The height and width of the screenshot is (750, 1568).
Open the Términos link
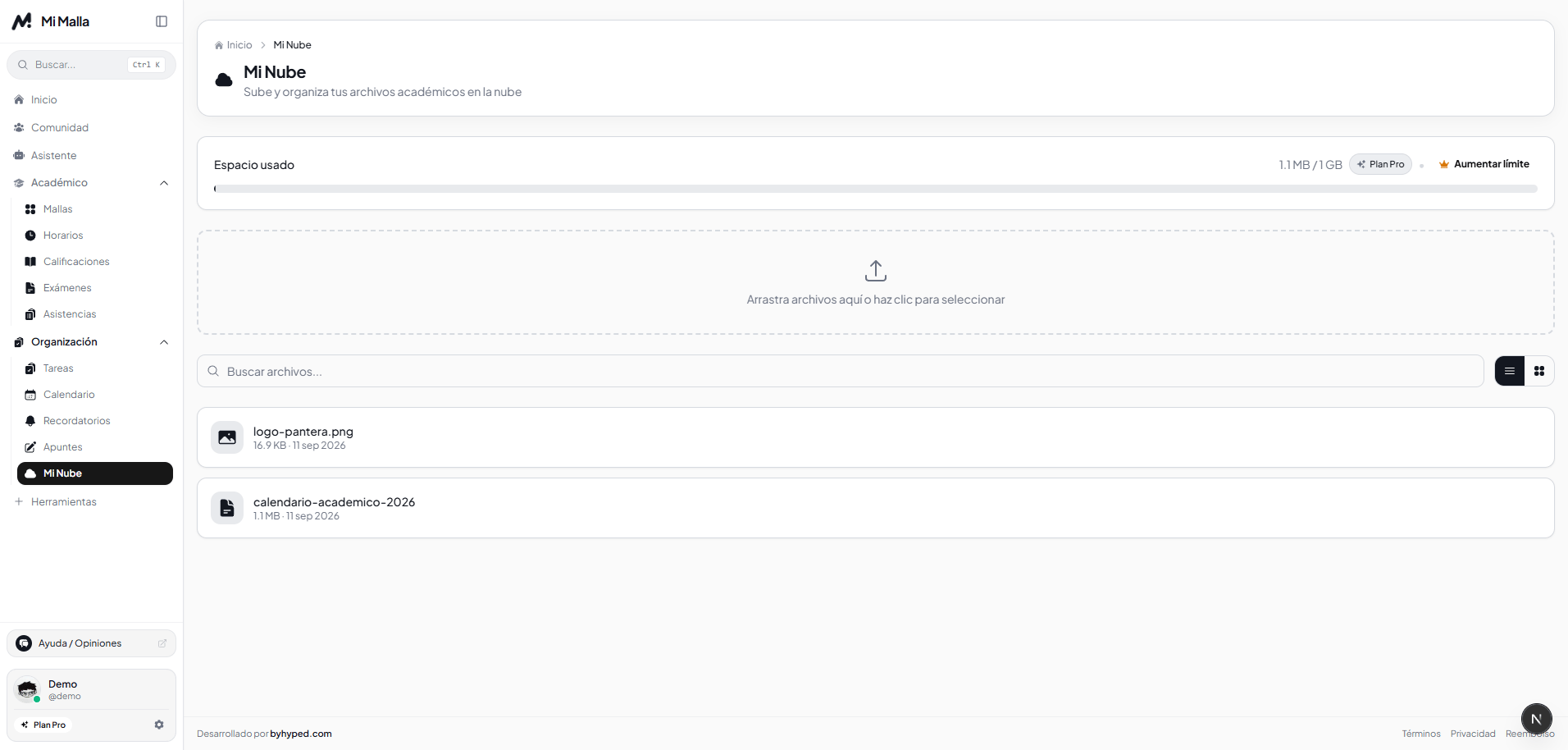(x=1421, y=734)
